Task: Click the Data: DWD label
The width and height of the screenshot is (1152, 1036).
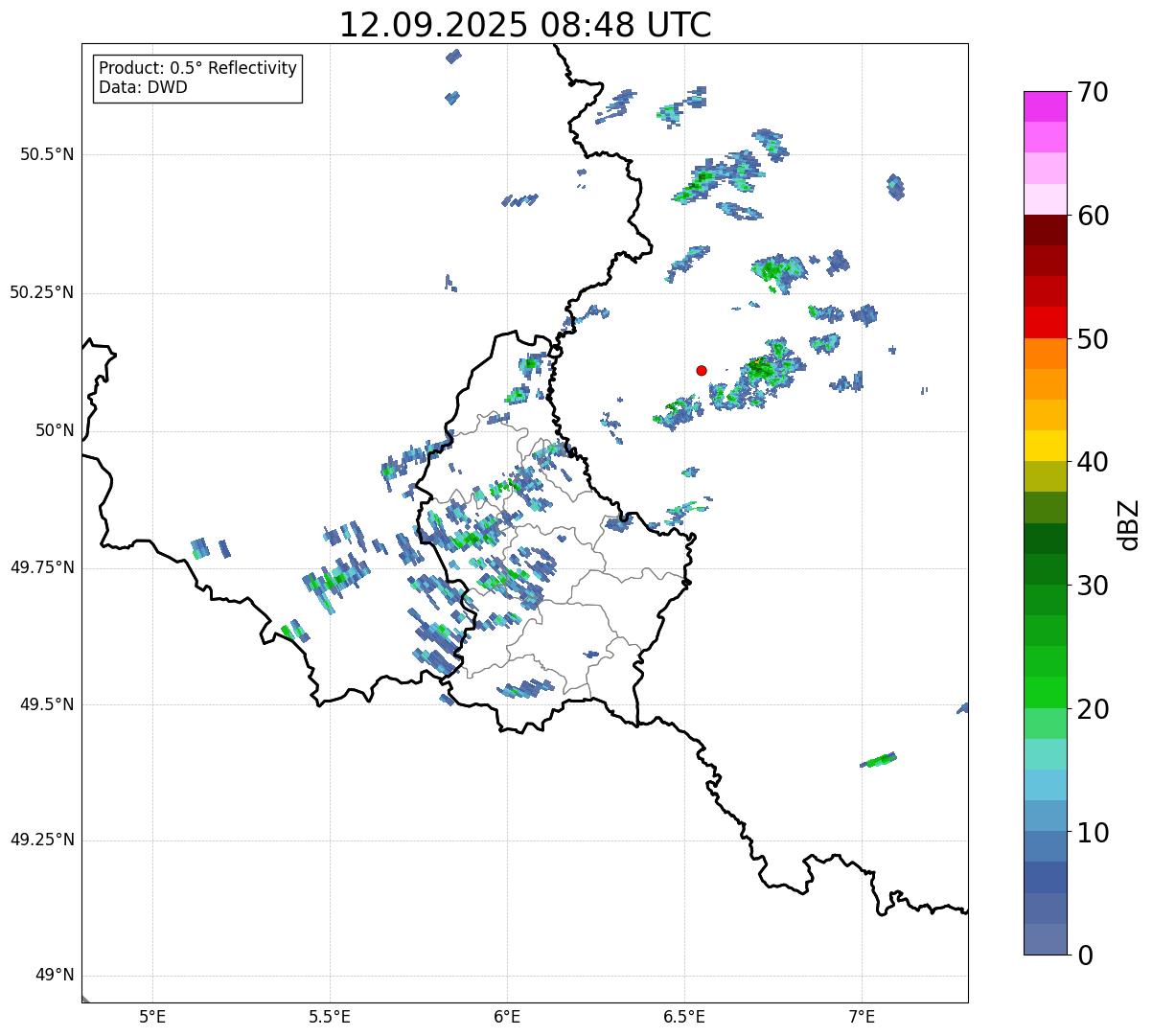Action: 143,87
